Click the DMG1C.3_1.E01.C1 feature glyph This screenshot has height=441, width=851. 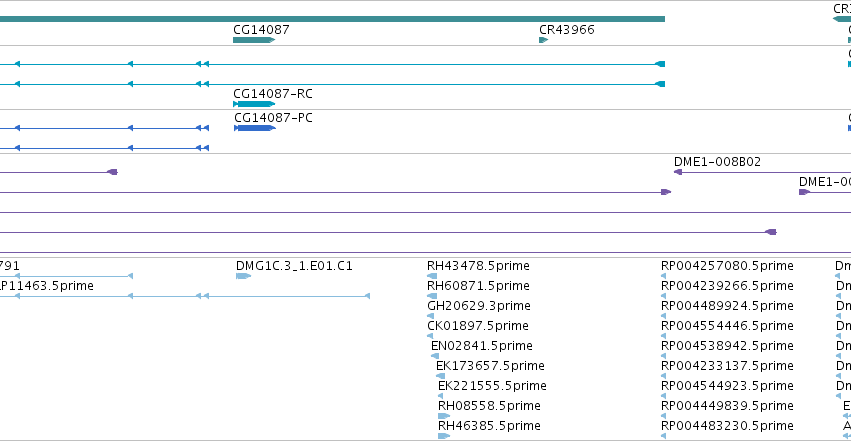pos(243,276)
